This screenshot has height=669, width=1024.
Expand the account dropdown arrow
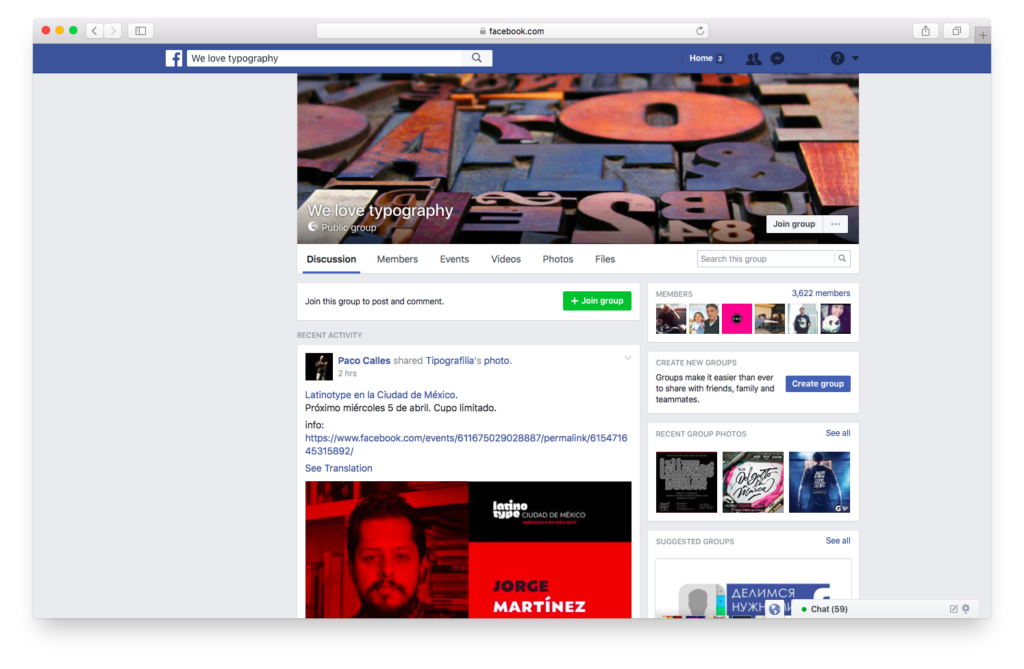point(856,58)
